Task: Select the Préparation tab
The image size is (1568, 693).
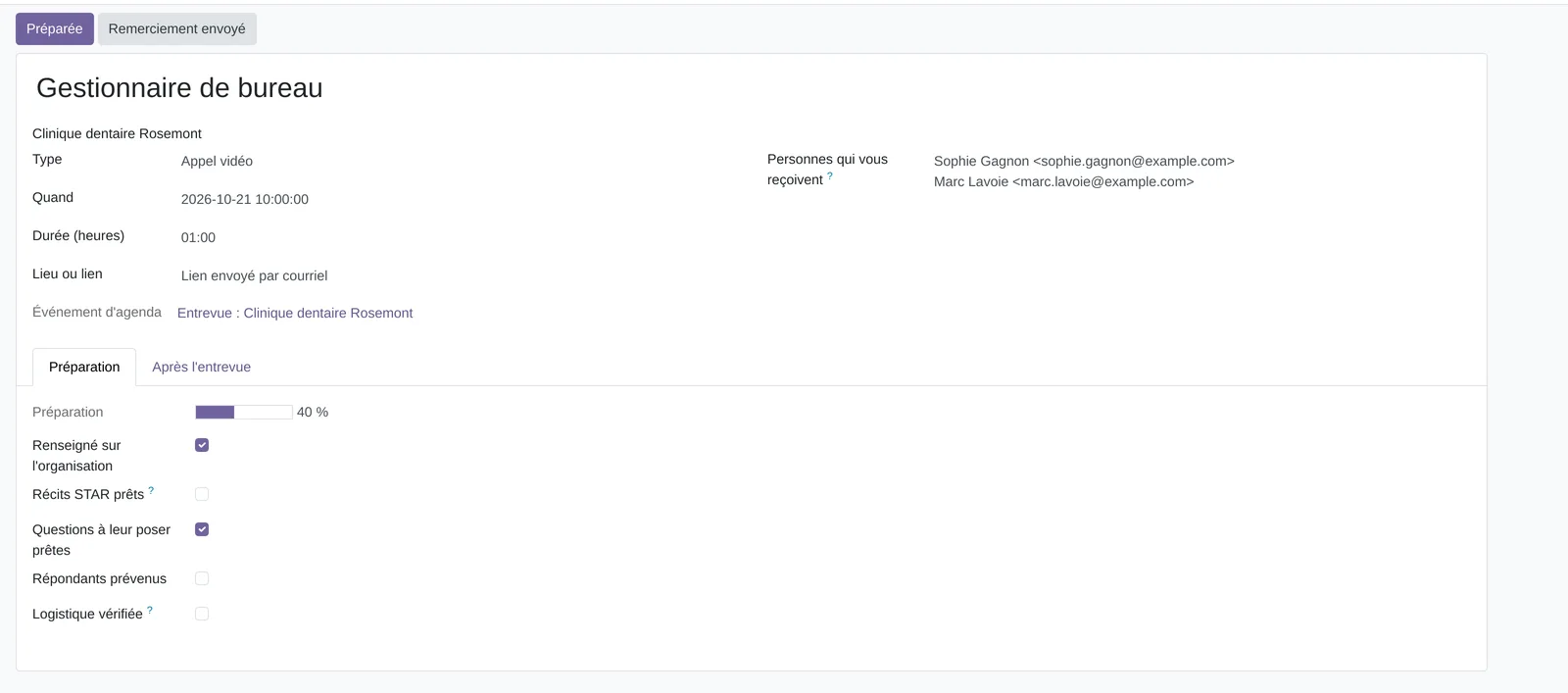Action: click(x=84, y=367)
